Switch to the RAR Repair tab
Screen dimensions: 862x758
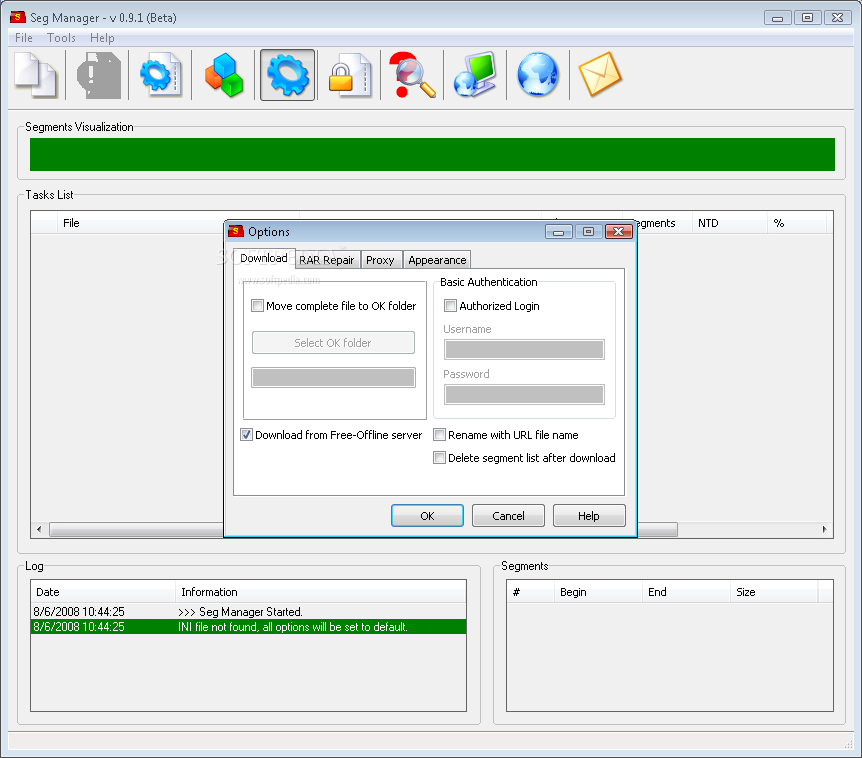327,260
